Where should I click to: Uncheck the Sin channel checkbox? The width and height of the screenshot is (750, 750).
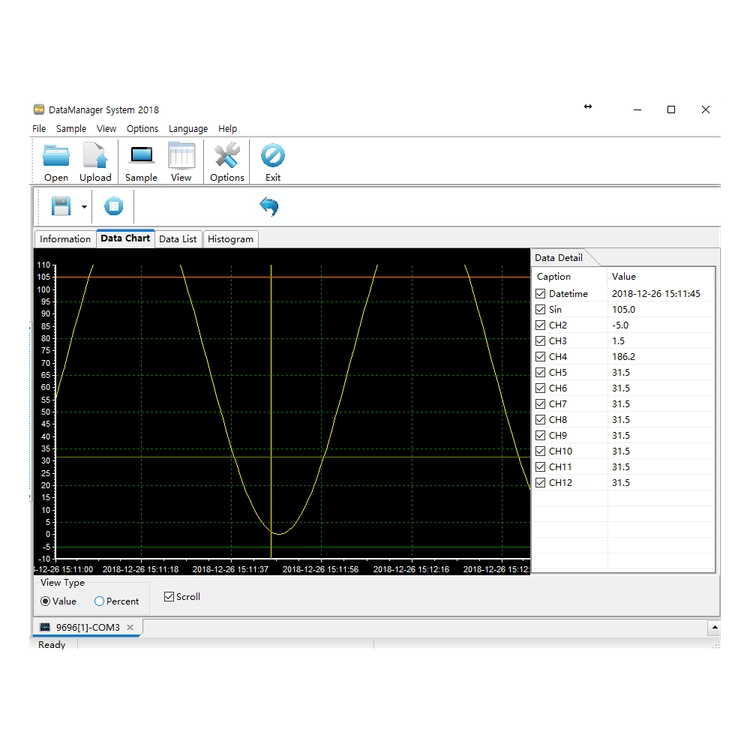tap(540, 309)
